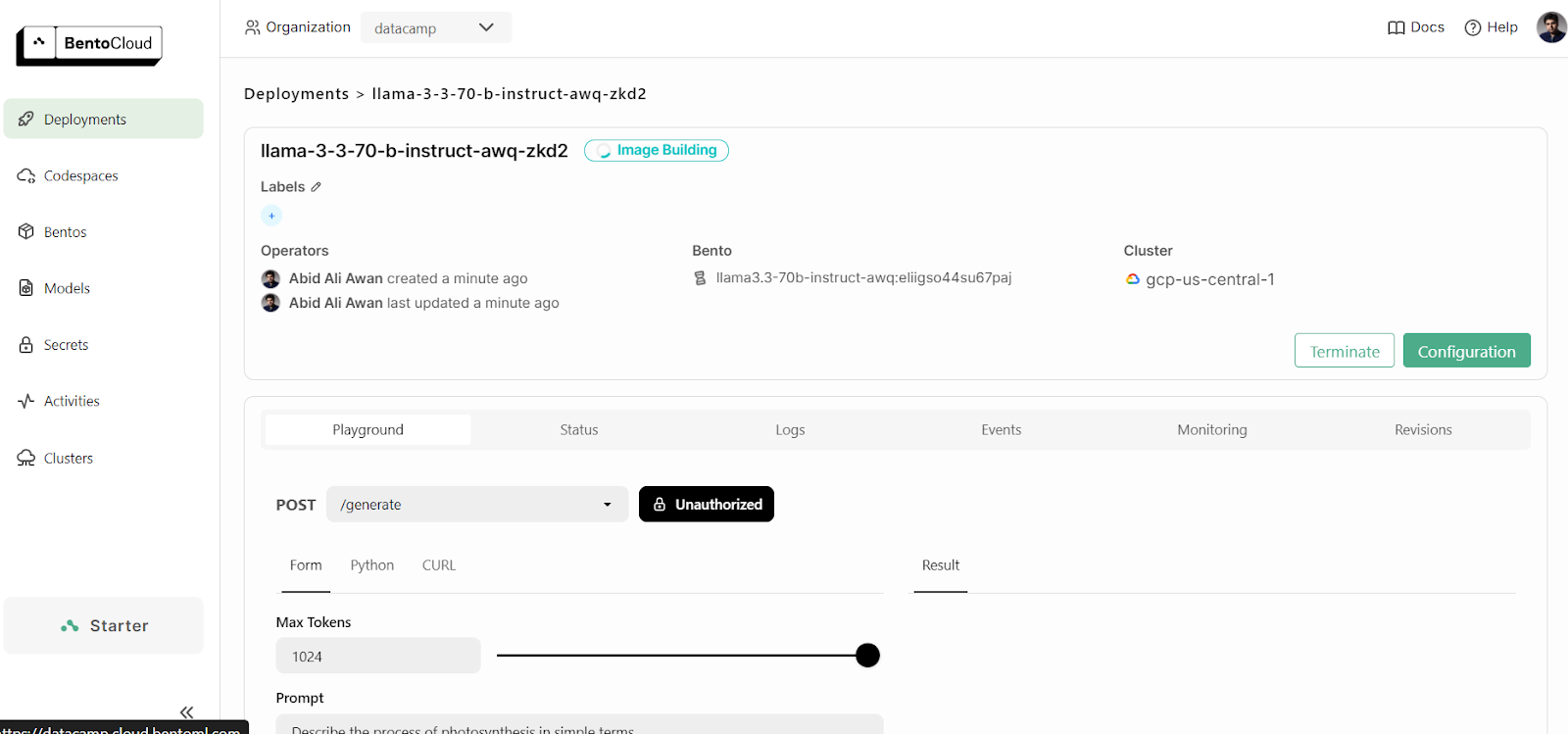Click the Deployments rocket icon in sidebar
Image resolution: width=1568 pixels, height=734 pixels.
(26, 119)
